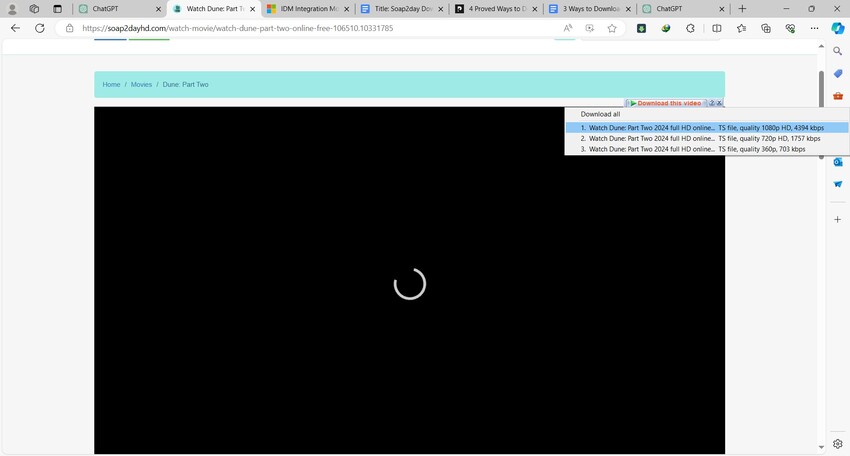
Task: Open the Read aloud feature
Action: 568,28
